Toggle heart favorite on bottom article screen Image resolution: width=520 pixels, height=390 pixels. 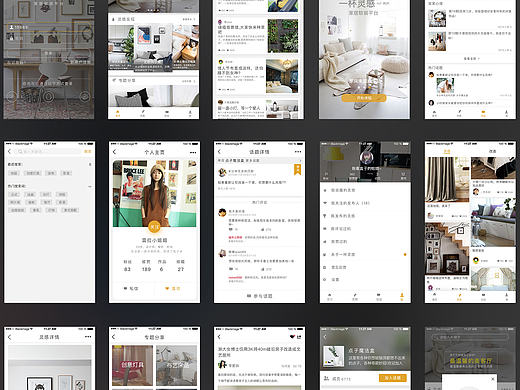click(x=292, y=337)
